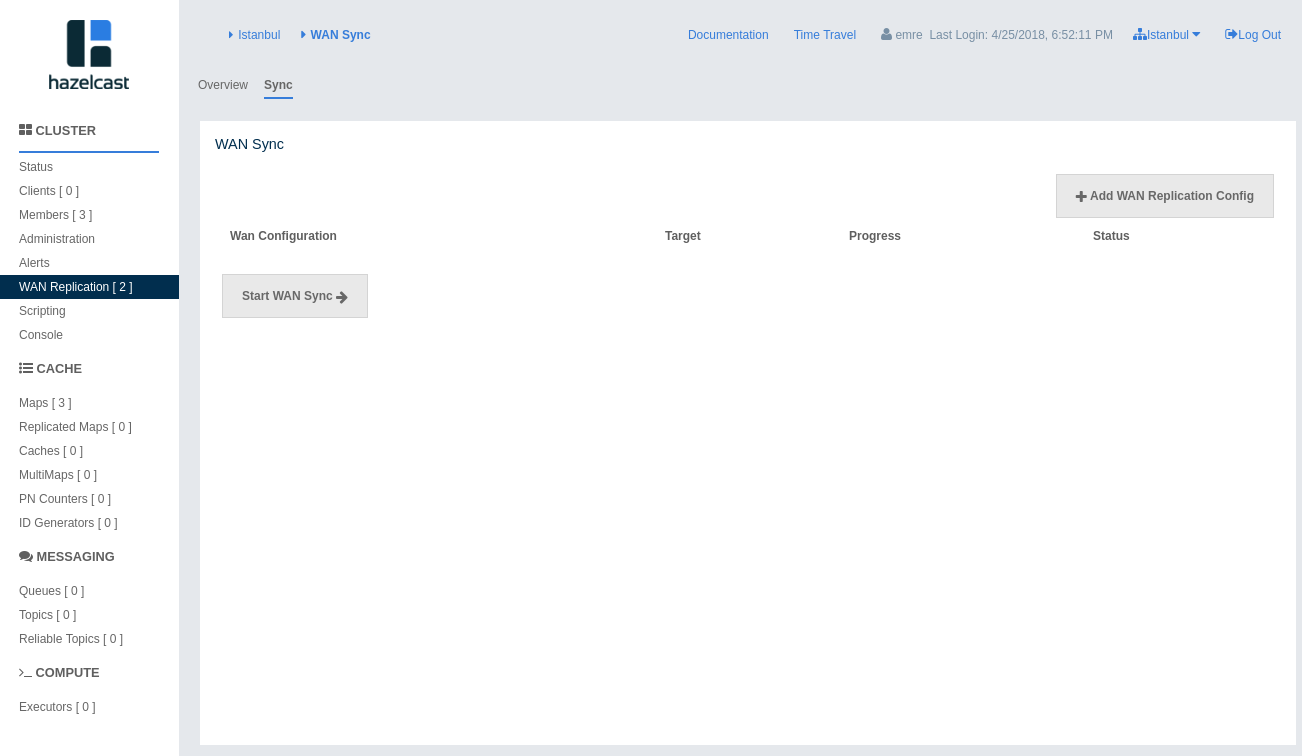Click the WAN Sync breadcrumb link
Image resolution: width=1302 pixels, height=756 pixels.
point(340,34)
